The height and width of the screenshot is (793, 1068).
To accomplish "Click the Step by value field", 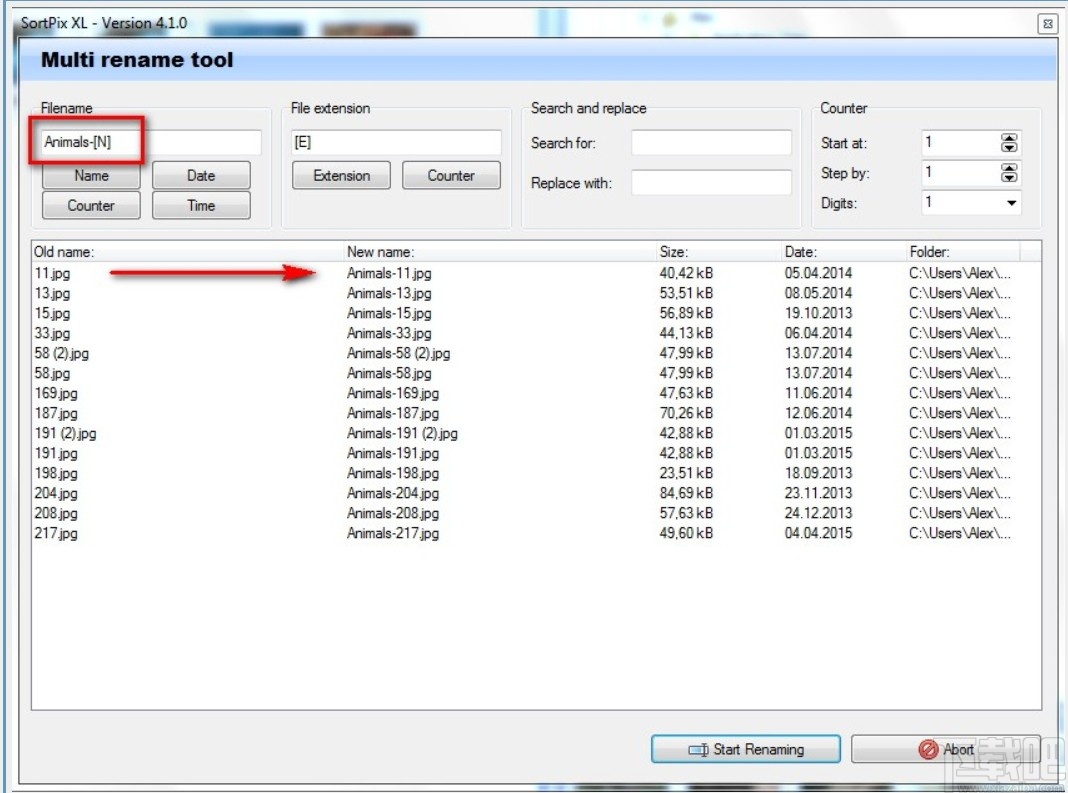I will pos(960,172).
